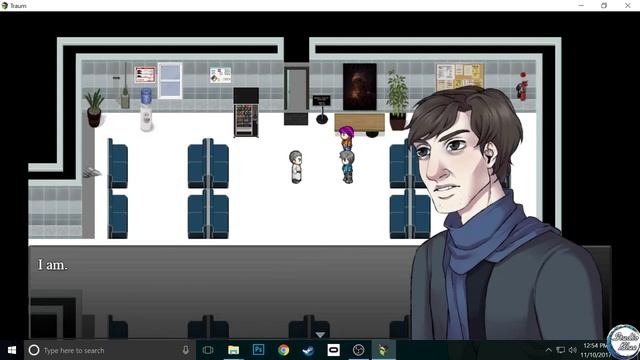Image resolution: width=640 pixels, height=360 pixels.
Task: Minimize the Traum window
Action: click(581, 6)
